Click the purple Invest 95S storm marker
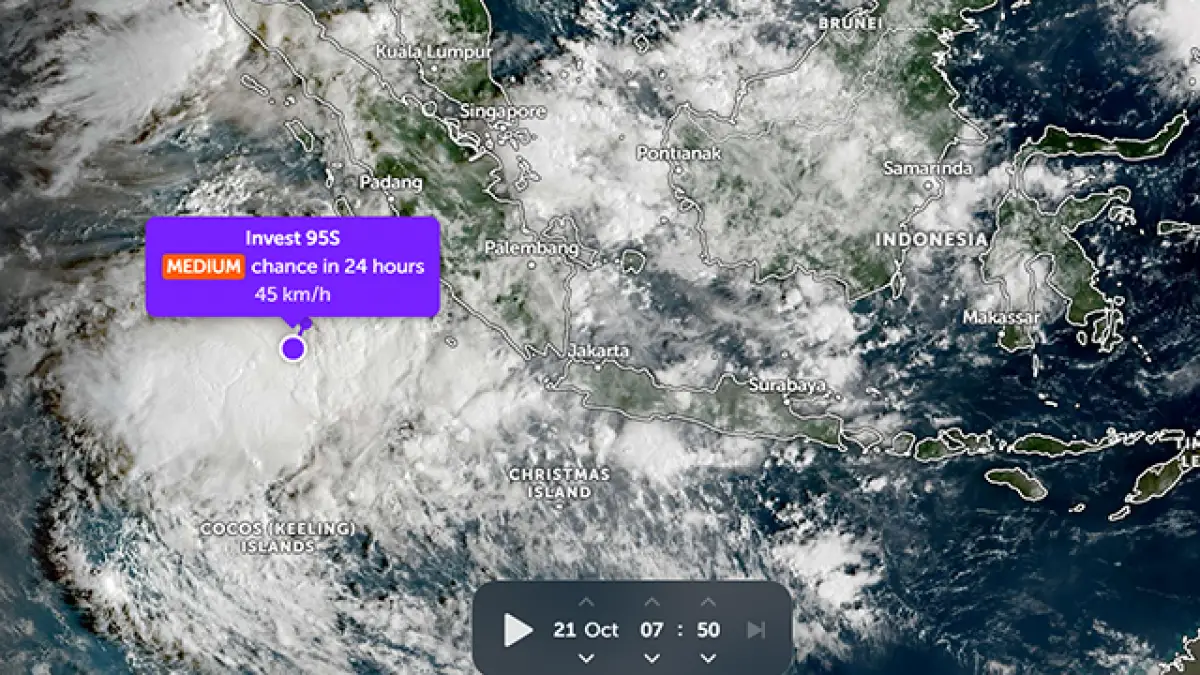Image resolution: width=1200 pixels, height=675 pixels. [x=293, y=348]
